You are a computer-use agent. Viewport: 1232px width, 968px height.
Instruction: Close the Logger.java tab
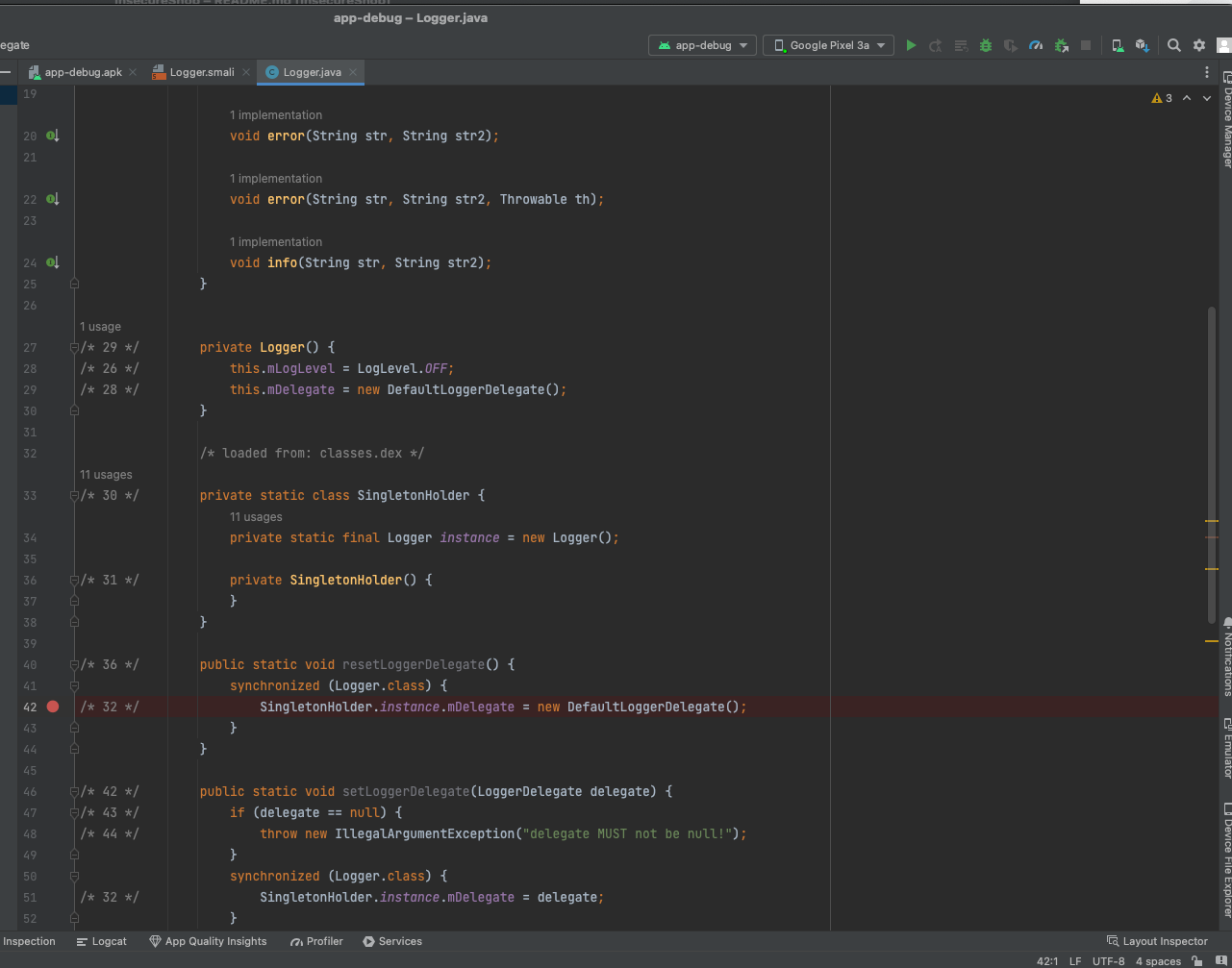coord(353,72)
